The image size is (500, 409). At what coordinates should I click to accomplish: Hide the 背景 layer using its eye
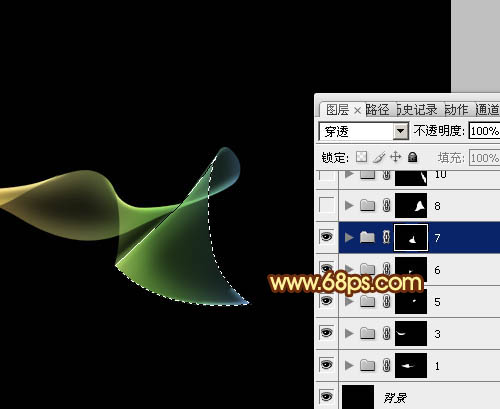click(327, 396)
